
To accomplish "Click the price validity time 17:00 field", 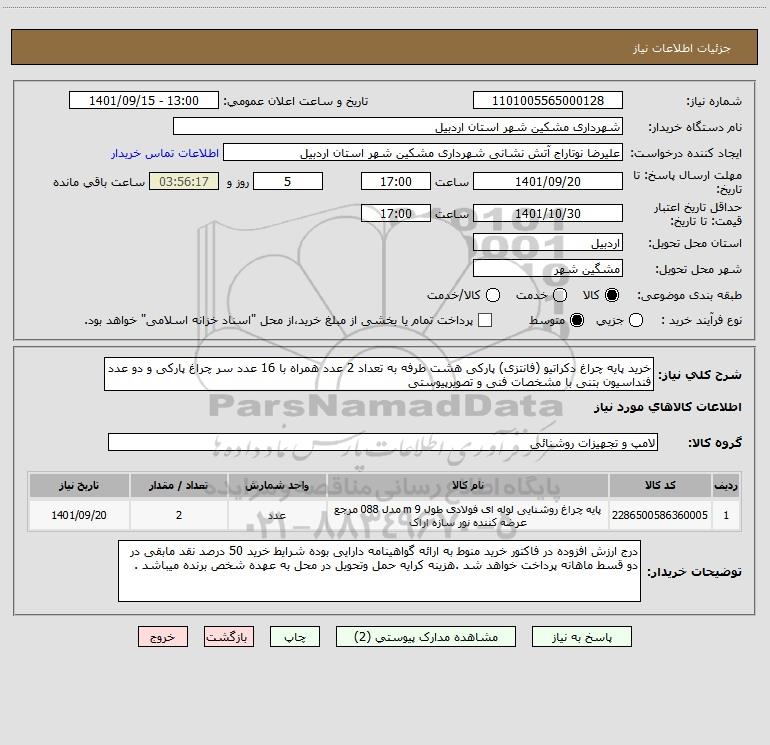I will click(x=396, y=214).
